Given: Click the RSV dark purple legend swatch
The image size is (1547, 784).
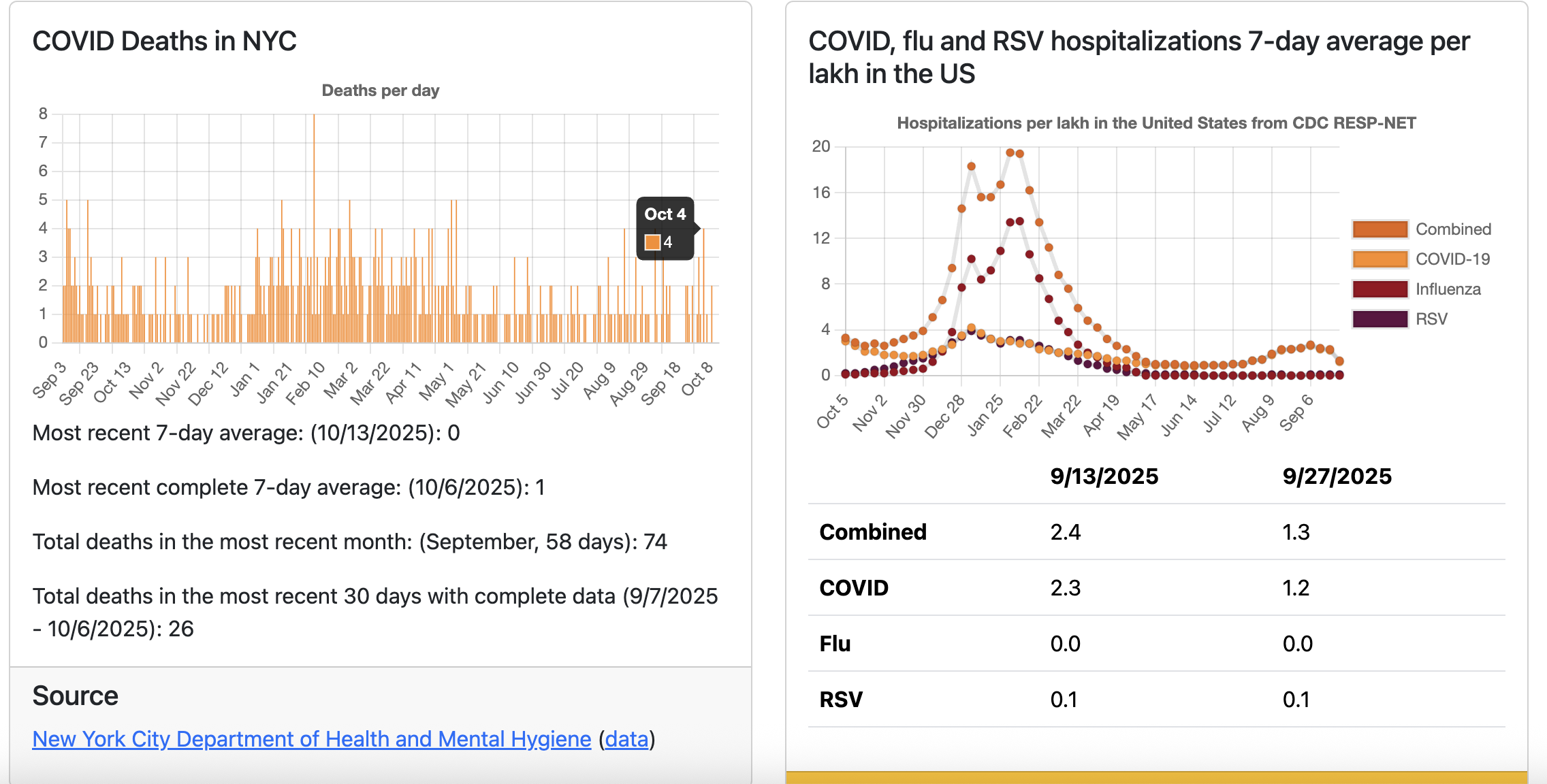Looking at the screenshot, I should pos(1379,319).
